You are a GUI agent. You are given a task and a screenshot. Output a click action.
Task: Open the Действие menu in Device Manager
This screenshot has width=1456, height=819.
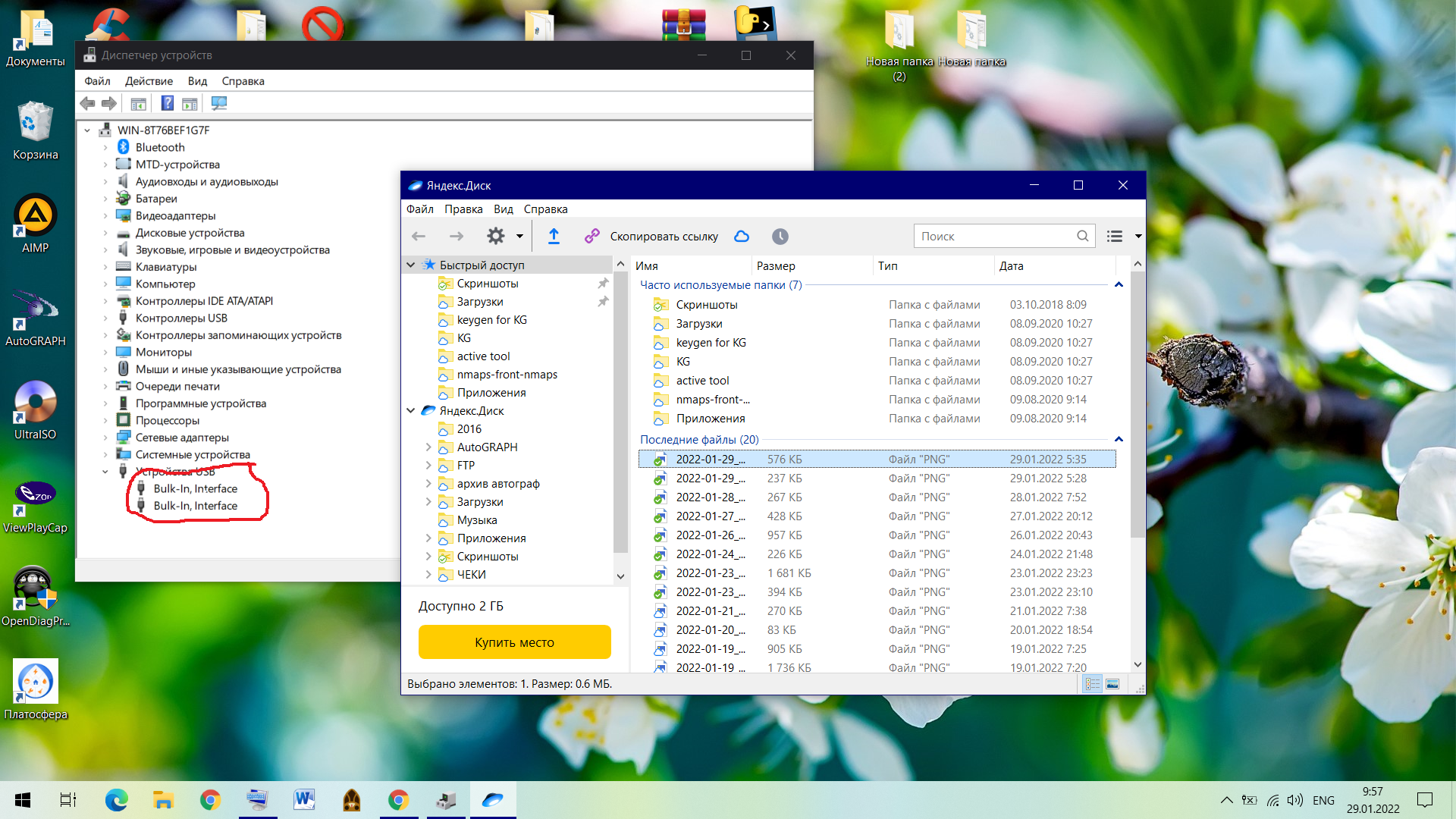149,81
